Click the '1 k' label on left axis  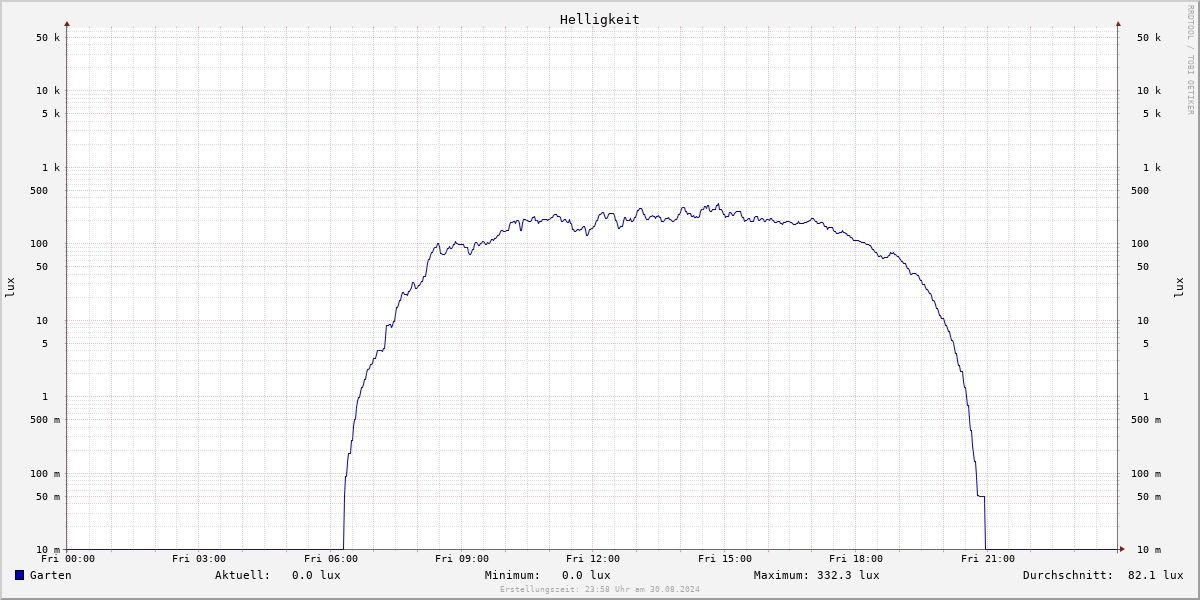[x=51, y=167]
